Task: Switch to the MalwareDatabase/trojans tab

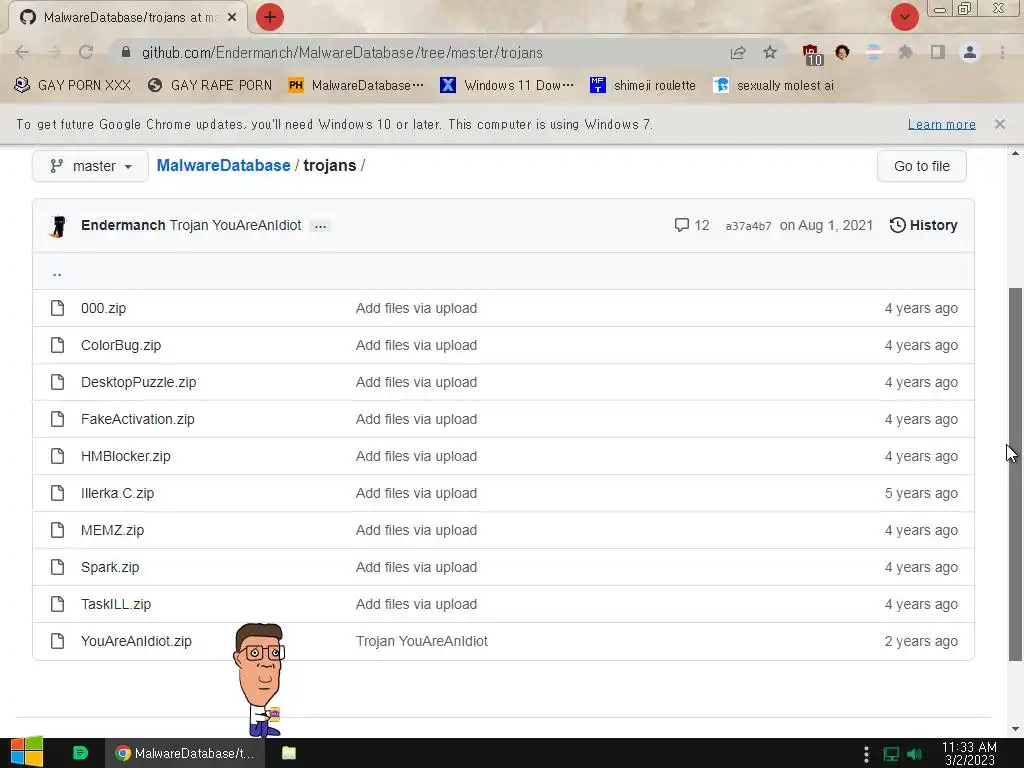Action: point(128,18)
